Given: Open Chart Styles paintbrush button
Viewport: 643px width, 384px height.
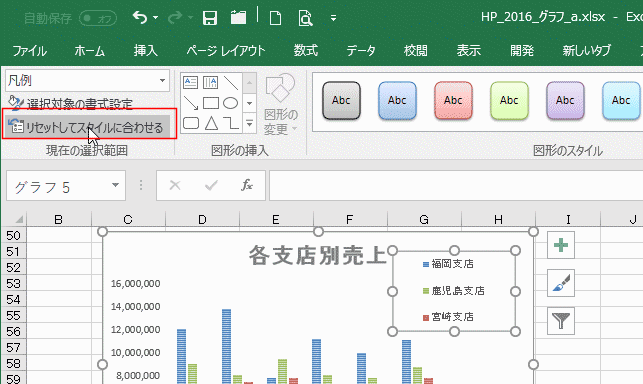Looking at the screenshot, I should click(561, 283).
